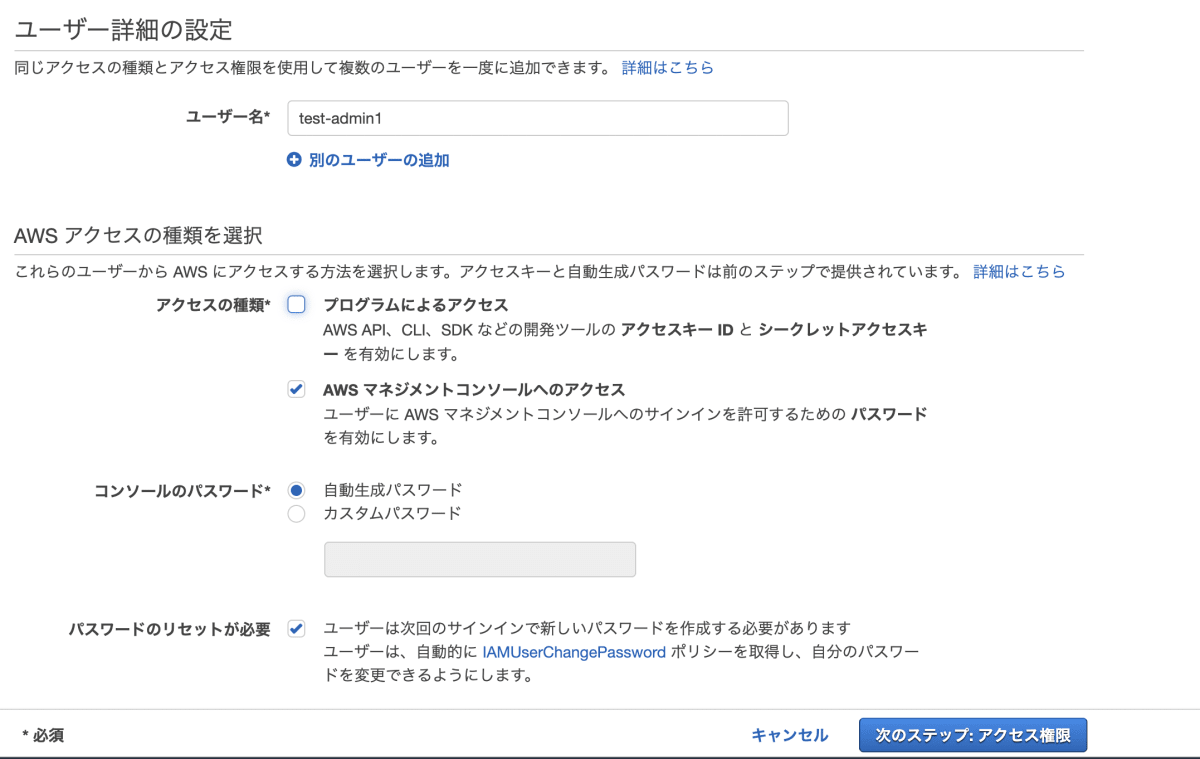
Task: Toggle programmatic access on
Action: pyautogui.click(x=296, y=305)
